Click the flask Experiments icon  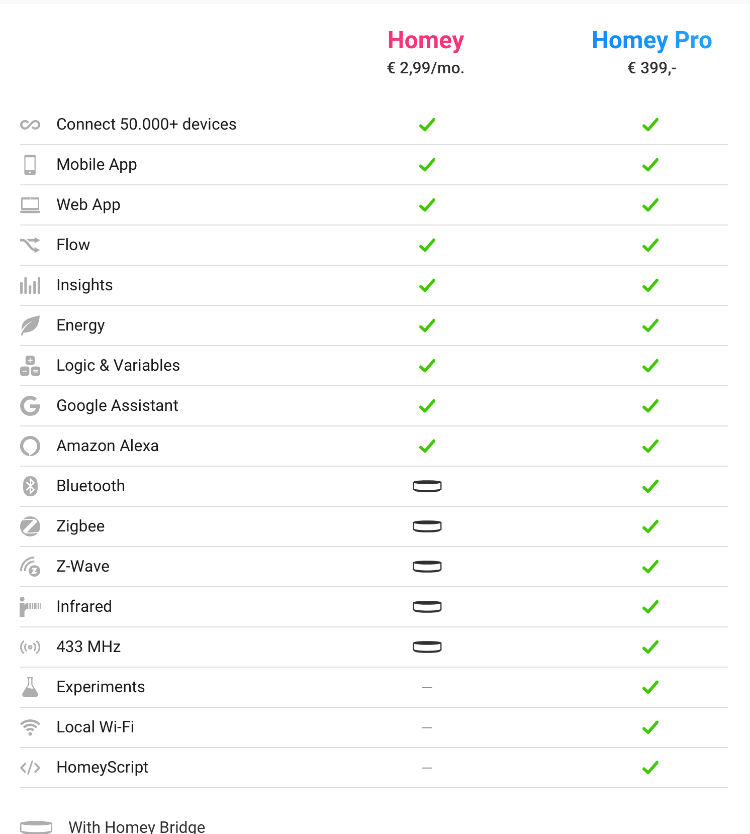(x=30, y=687)
